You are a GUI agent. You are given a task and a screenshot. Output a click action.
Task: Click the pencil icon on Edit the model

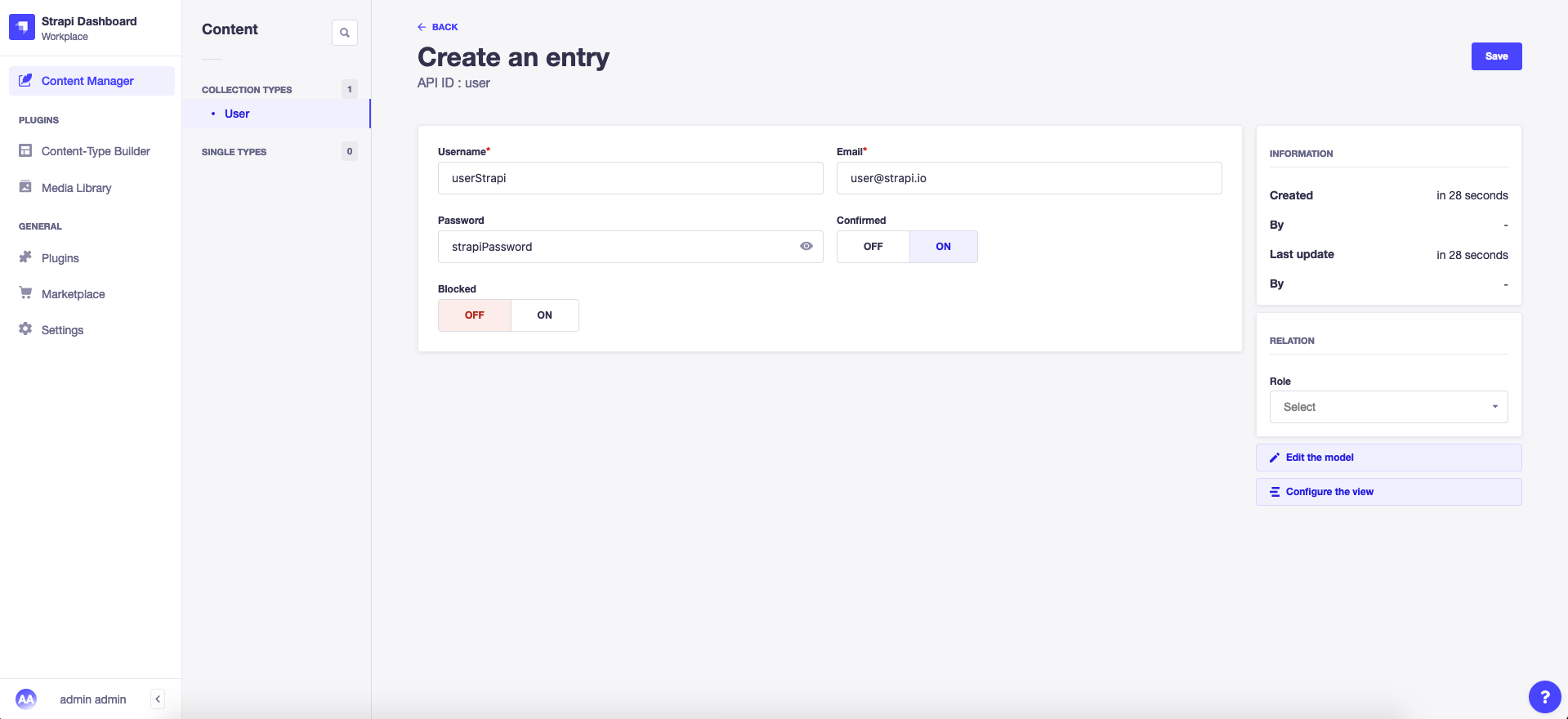(1275, 458)
